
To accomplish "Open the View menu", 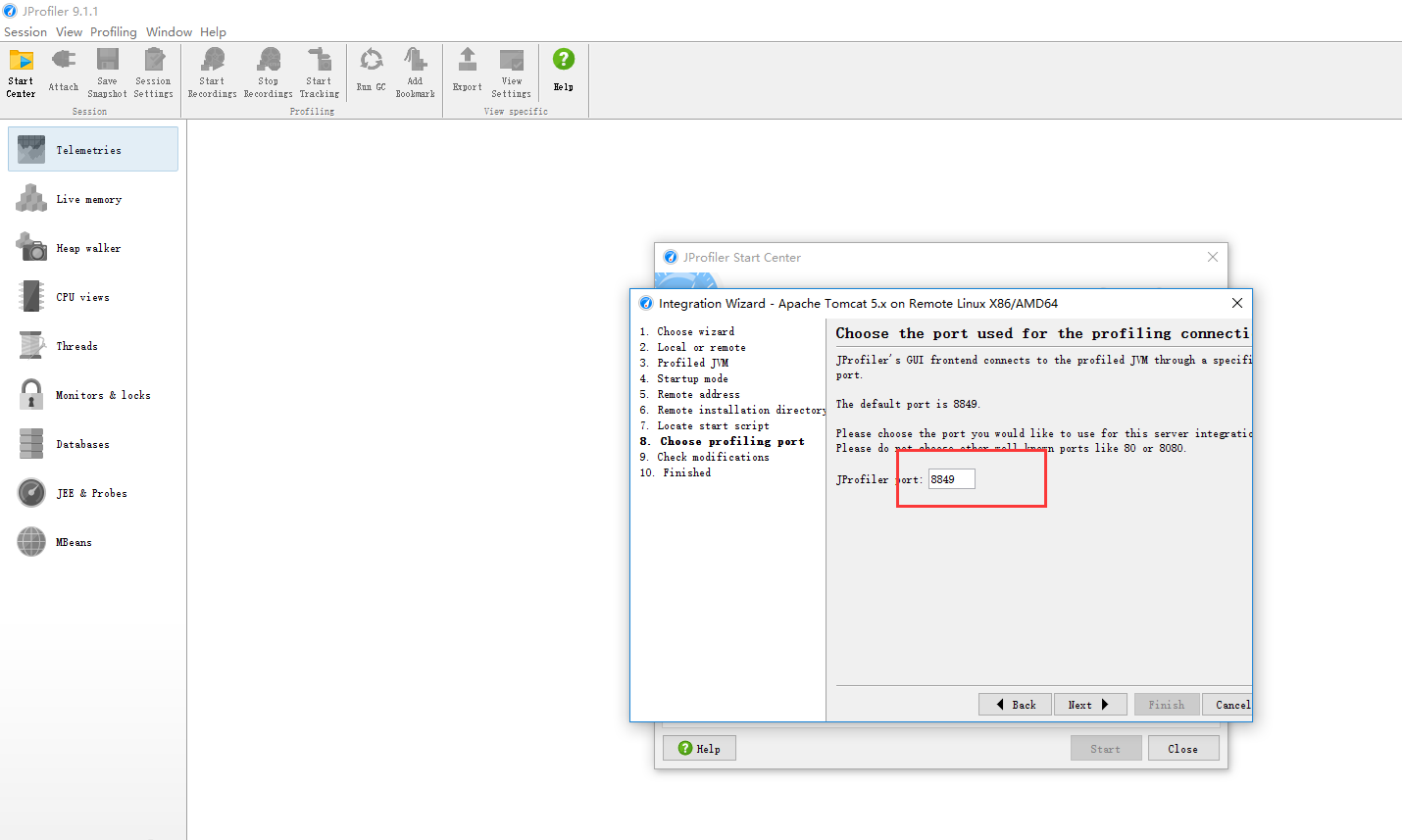I will tap(69, 32).
